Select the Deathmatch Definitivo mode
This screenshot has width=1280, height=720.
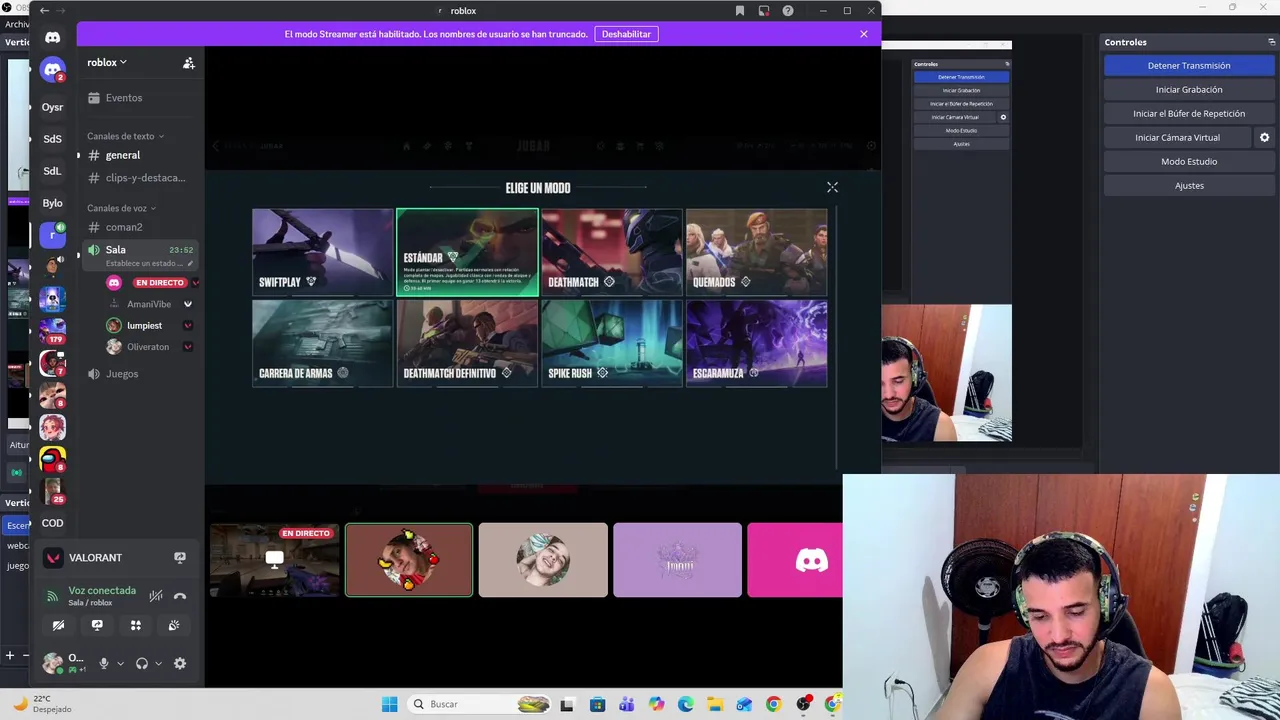[467, 343]
